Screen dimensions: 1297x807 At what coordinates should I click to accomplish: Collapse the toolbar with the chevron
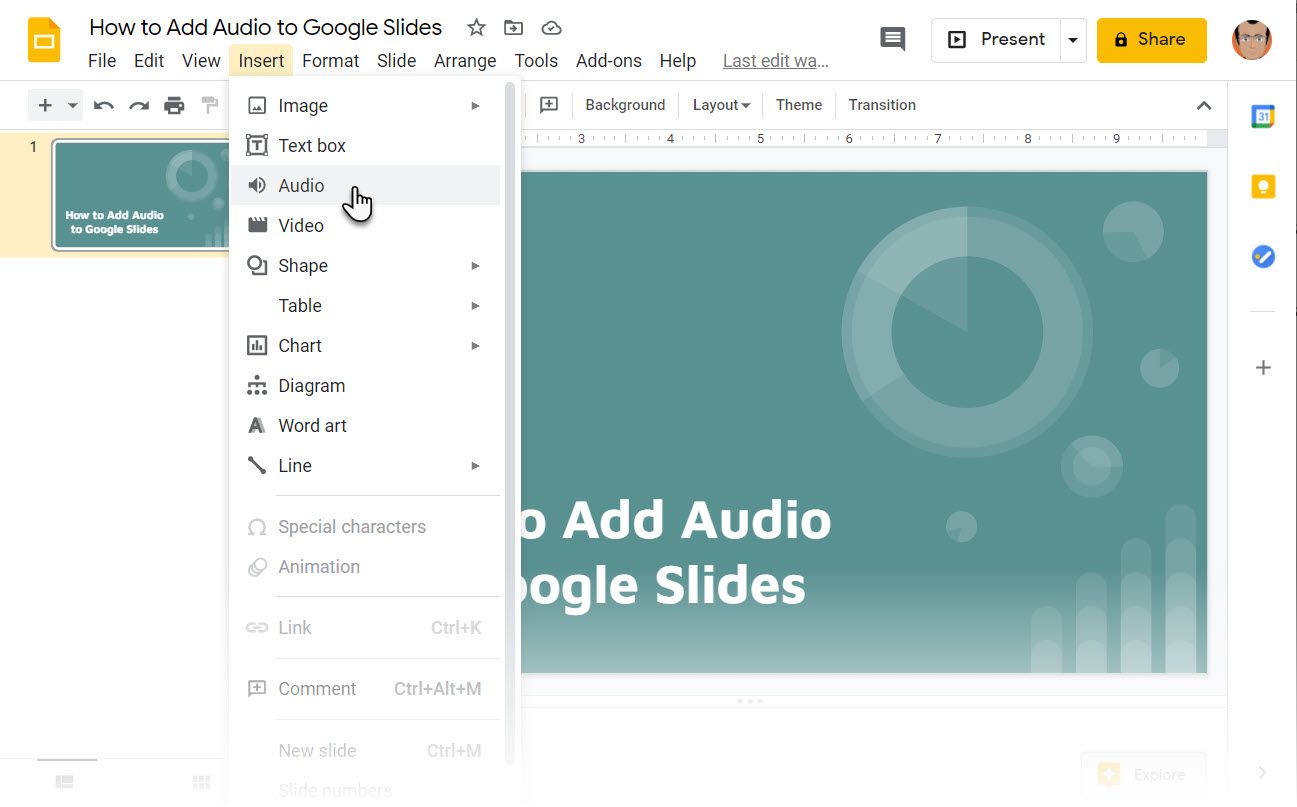coord(1204,104)
